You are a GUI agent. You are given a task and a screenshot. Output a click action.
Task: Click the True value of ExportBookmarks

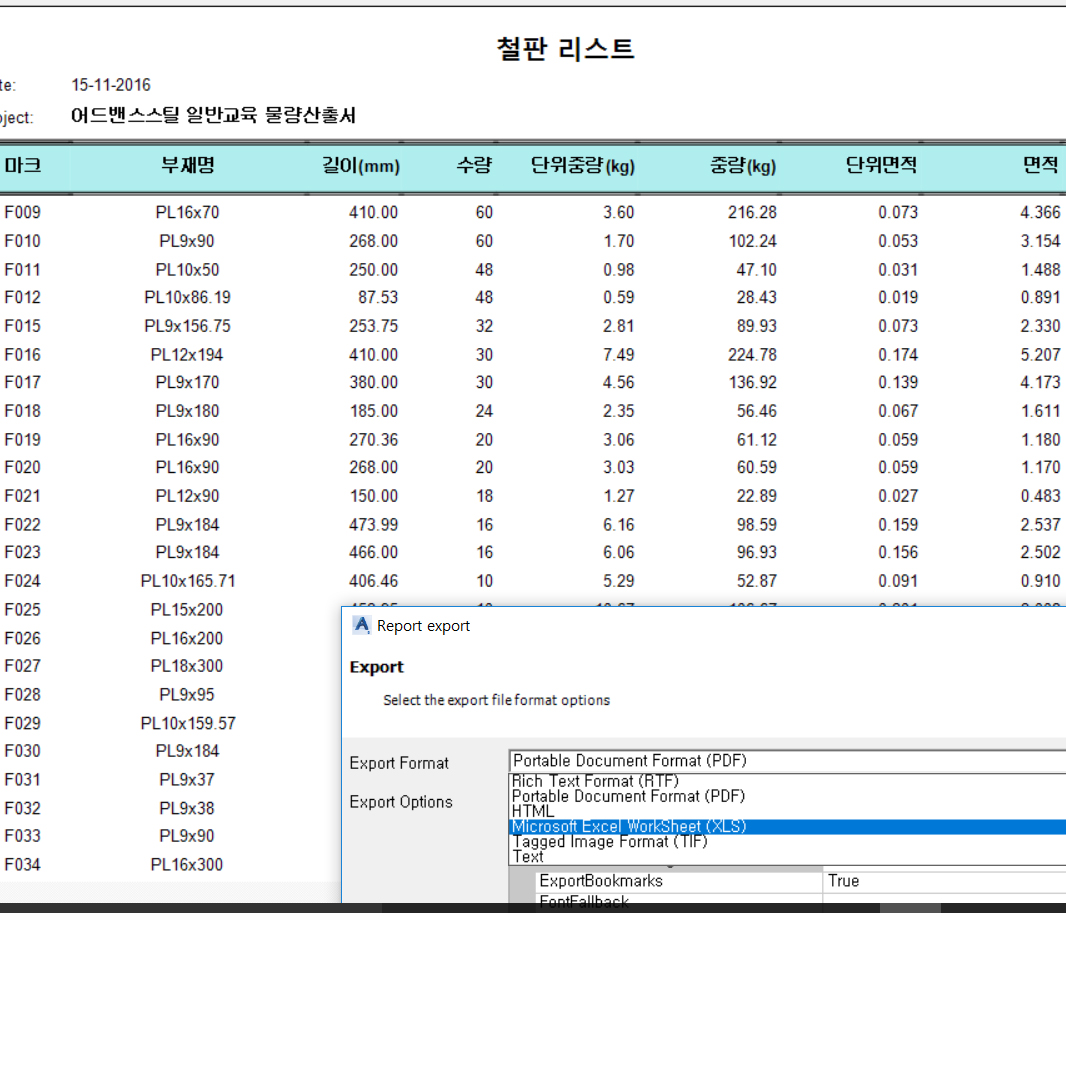844,881
